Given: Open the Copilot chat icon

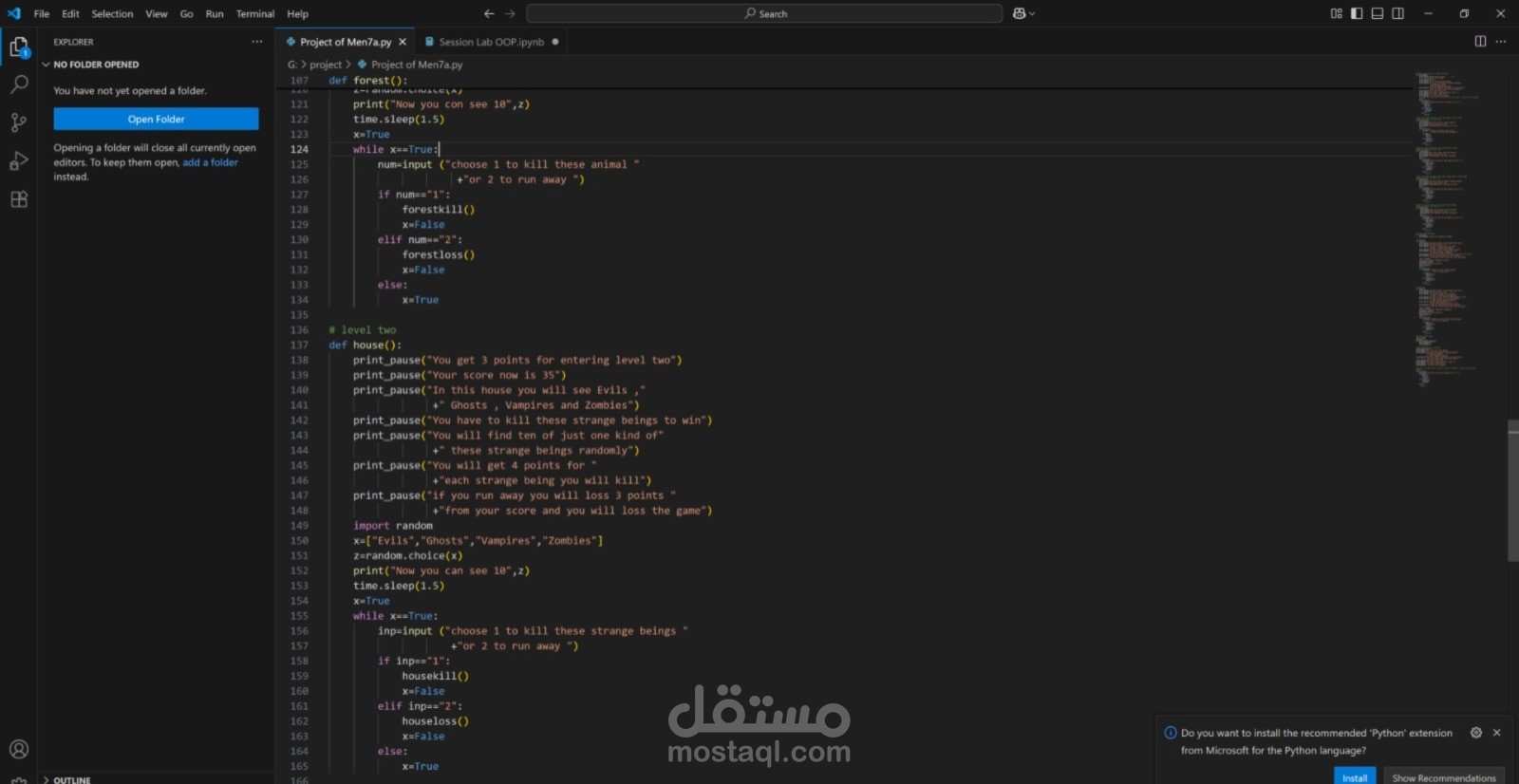Looking at the screenshot, I should [1020, 13].
